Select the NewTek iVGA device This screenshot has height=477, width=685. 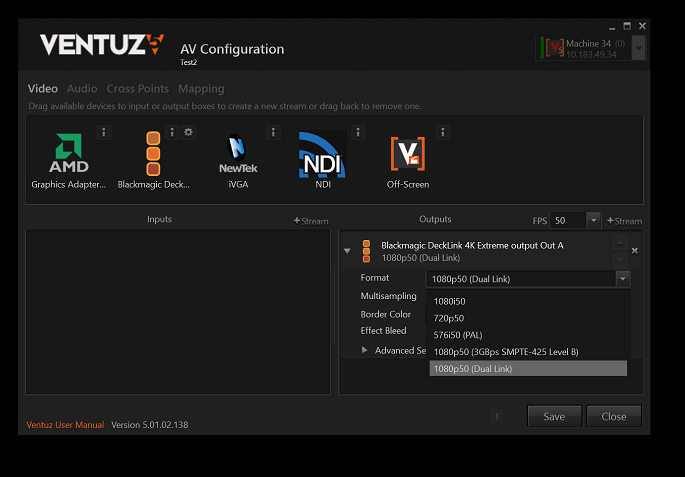coord(237,154)
